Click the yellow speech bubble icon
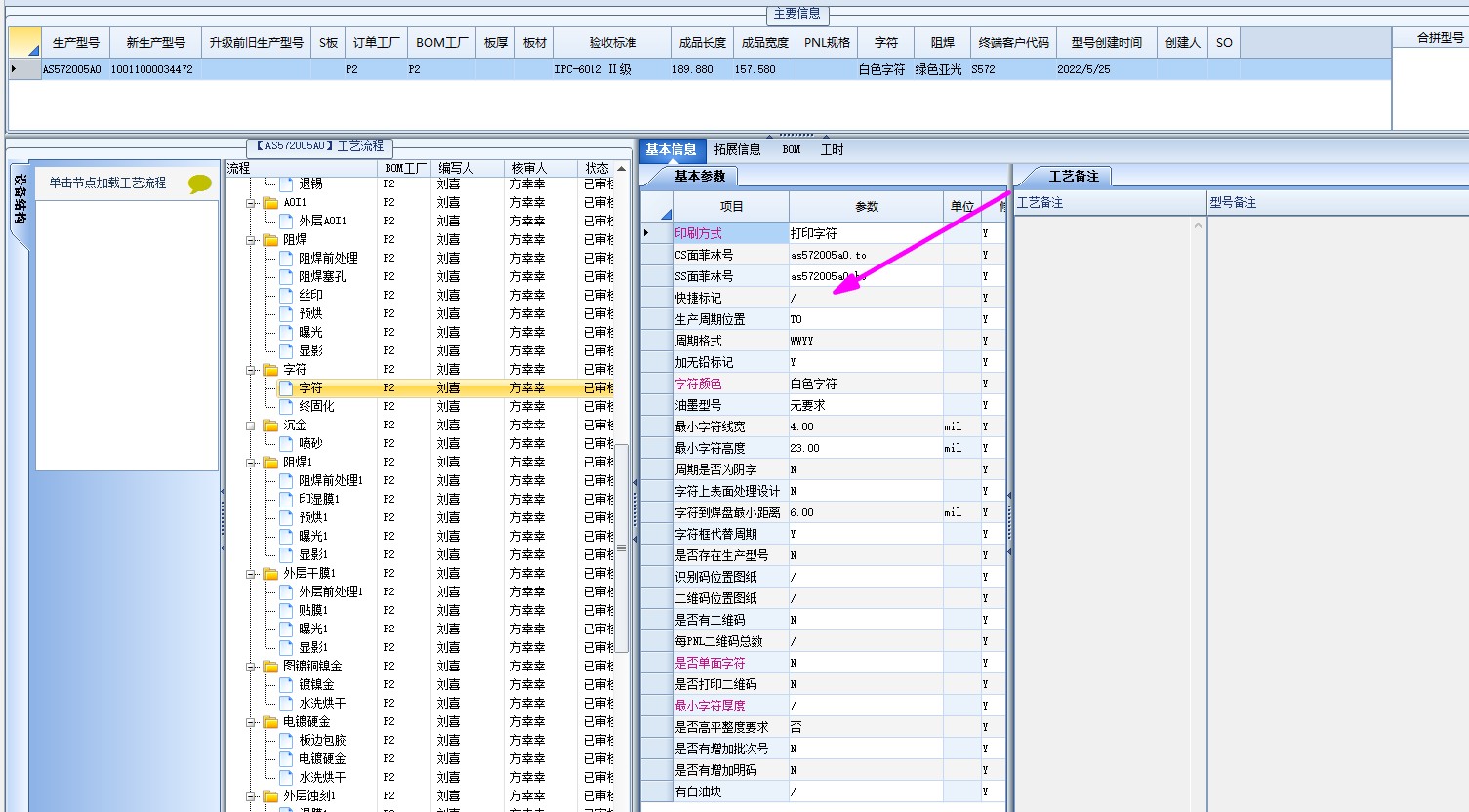The width and height of the screenshot is (1469, 812). pyautogui.click(x=200, y=183)
